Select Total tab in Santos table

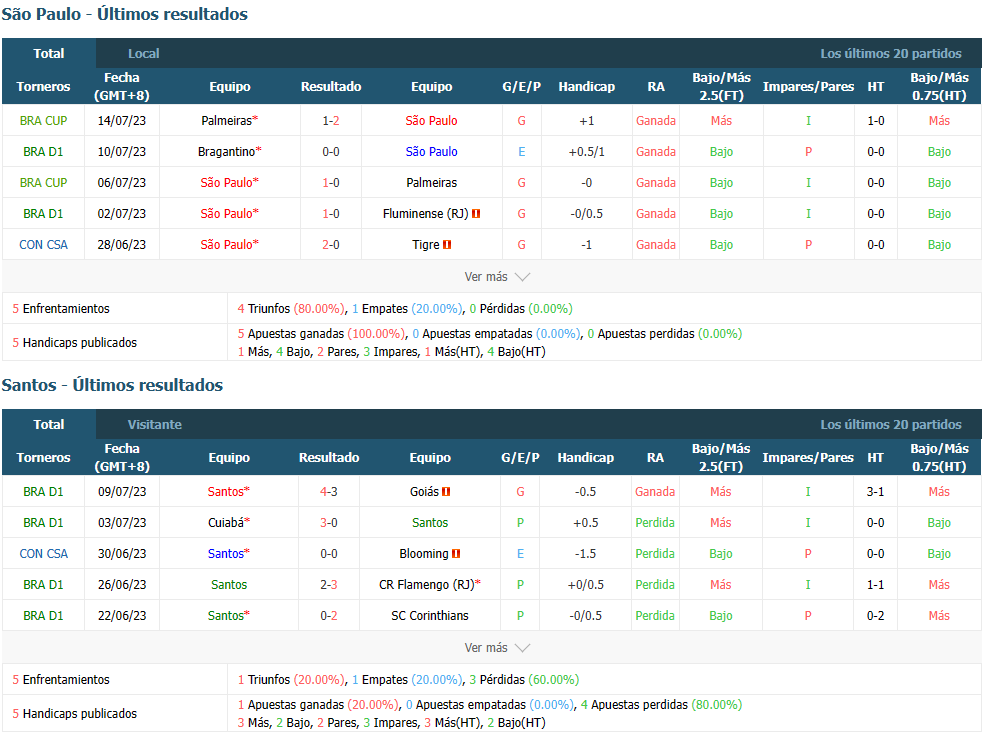[48, 424]
